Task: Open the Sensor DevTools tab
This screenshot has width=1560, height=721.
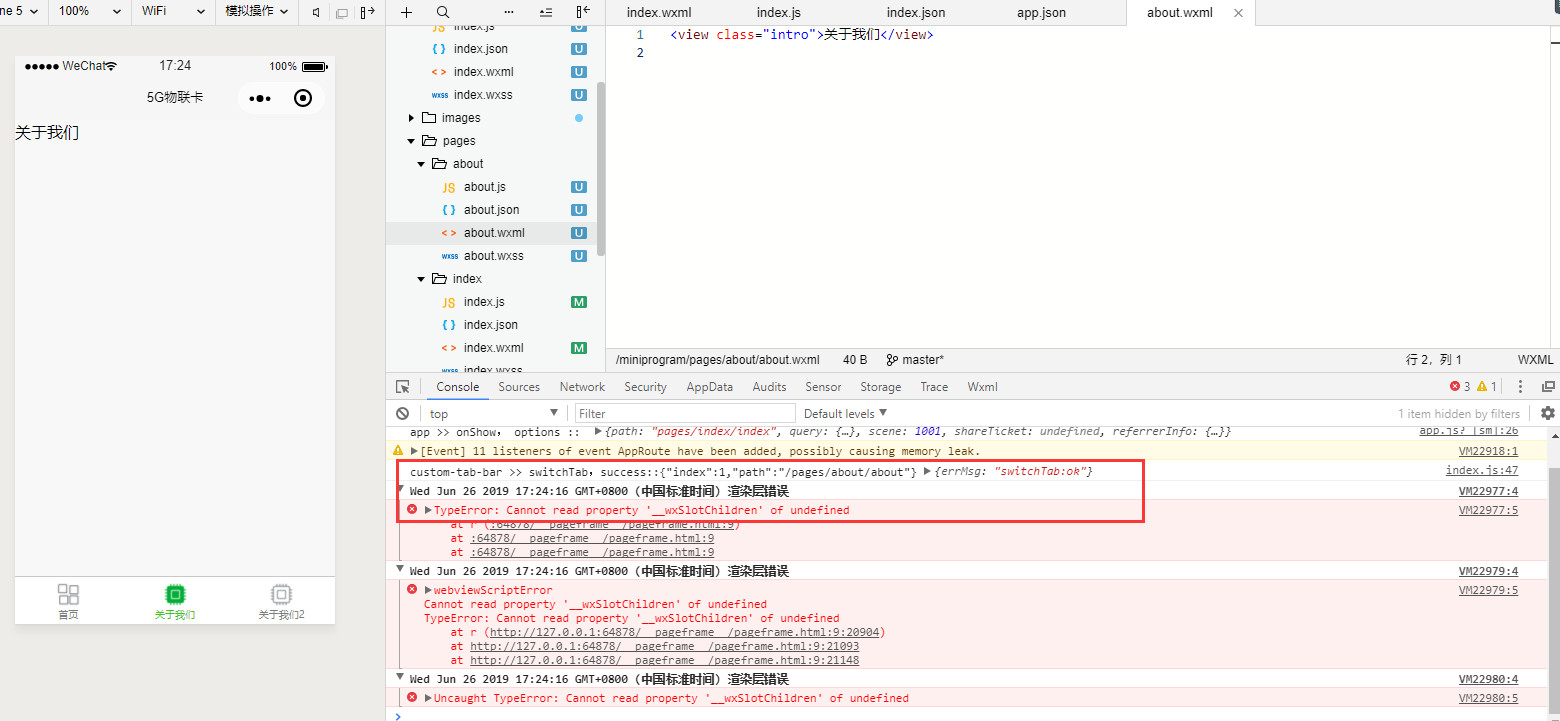Action: 823,387
